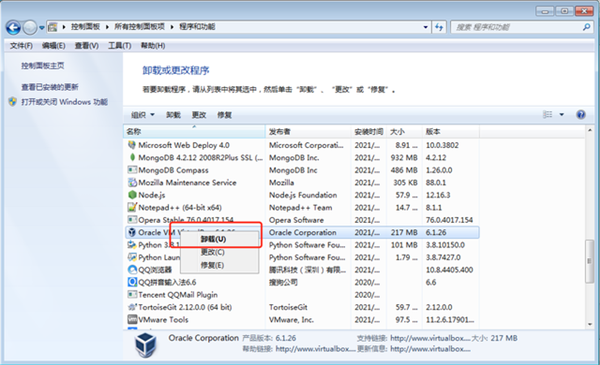Click the Python 3.8 program icon

click(132, 245)
